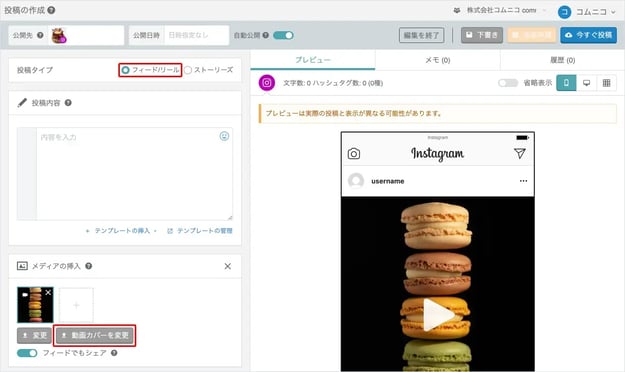Click the image icon by メディアの挿入
The height and width of the screenshot is (372, 625).
(22, 266)
